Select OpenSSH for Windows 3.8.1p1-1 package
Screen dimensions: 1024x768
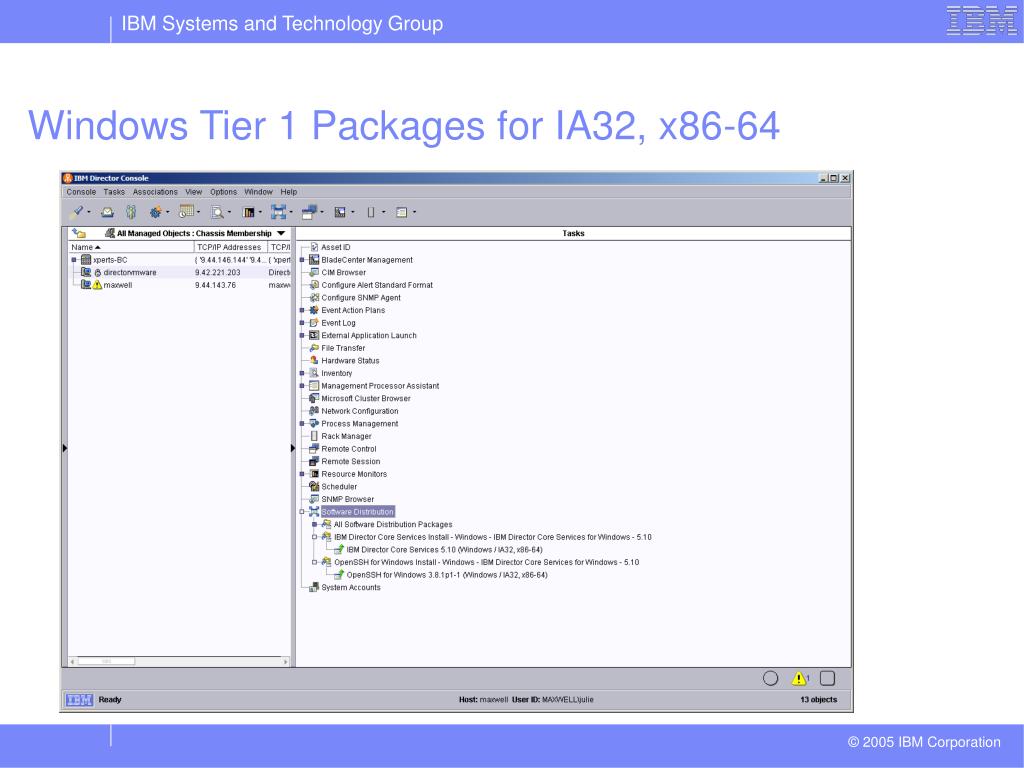coord(447,575)
